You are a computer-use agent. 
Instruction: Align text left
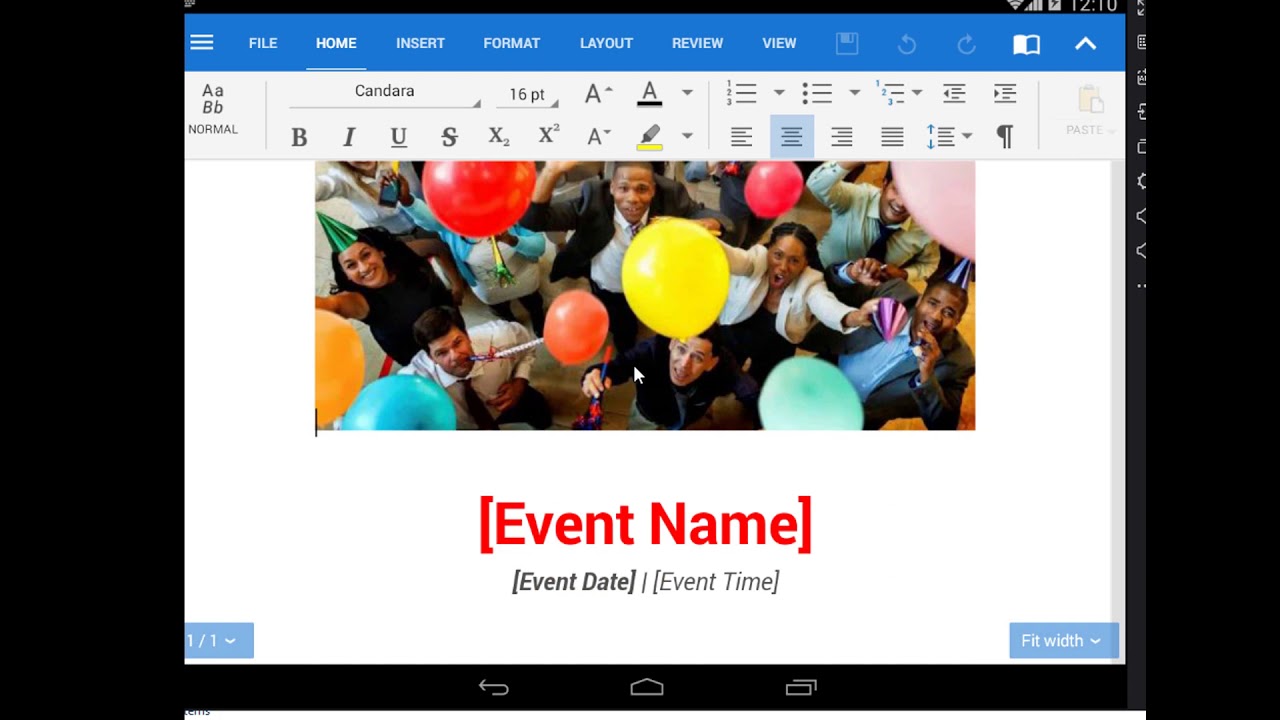point(741,137)
